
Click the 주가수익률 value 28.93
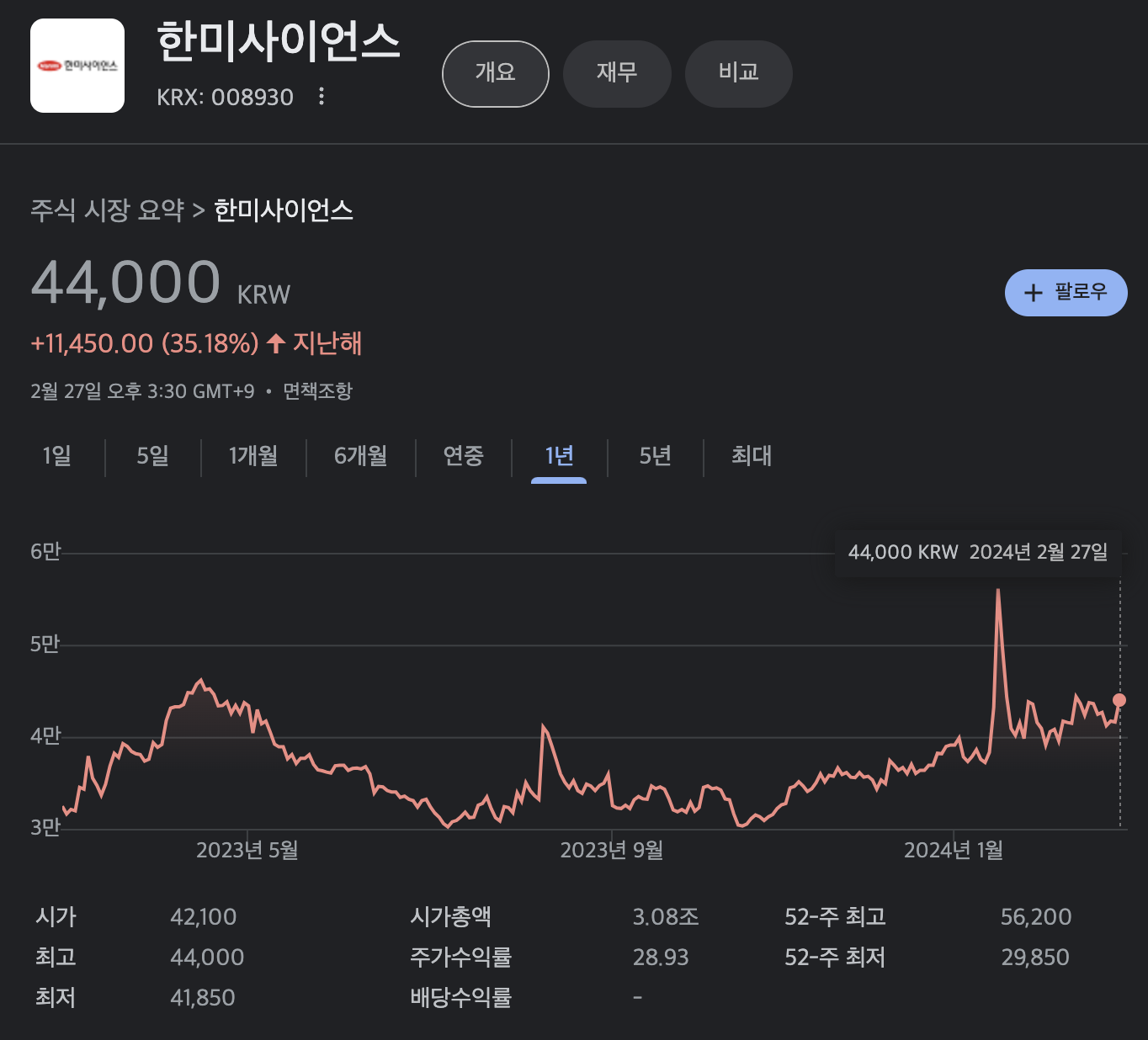[661, 958]
